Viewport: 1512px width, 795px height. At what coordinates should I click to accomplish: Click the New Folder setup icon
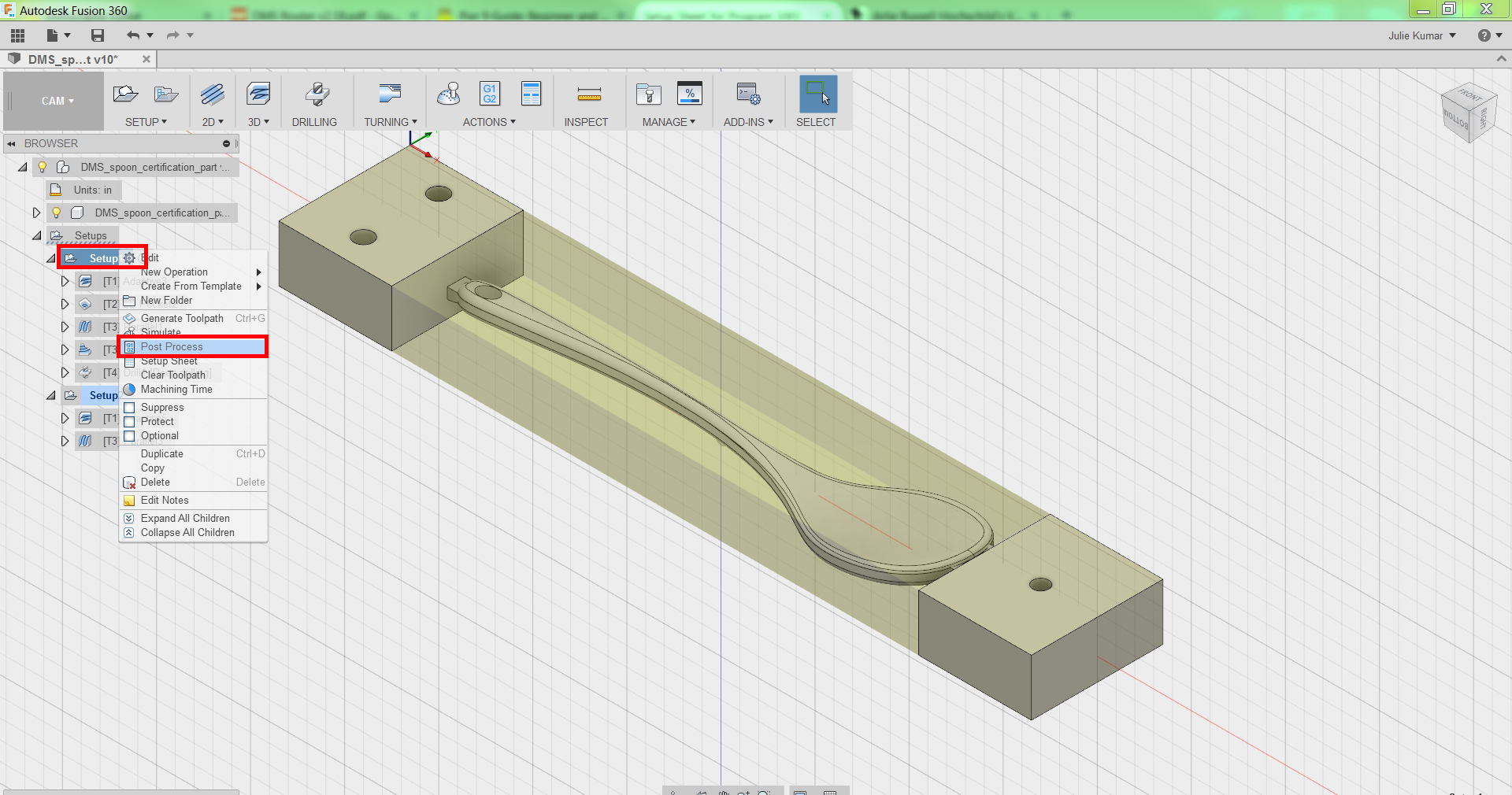tap(166, 94)
